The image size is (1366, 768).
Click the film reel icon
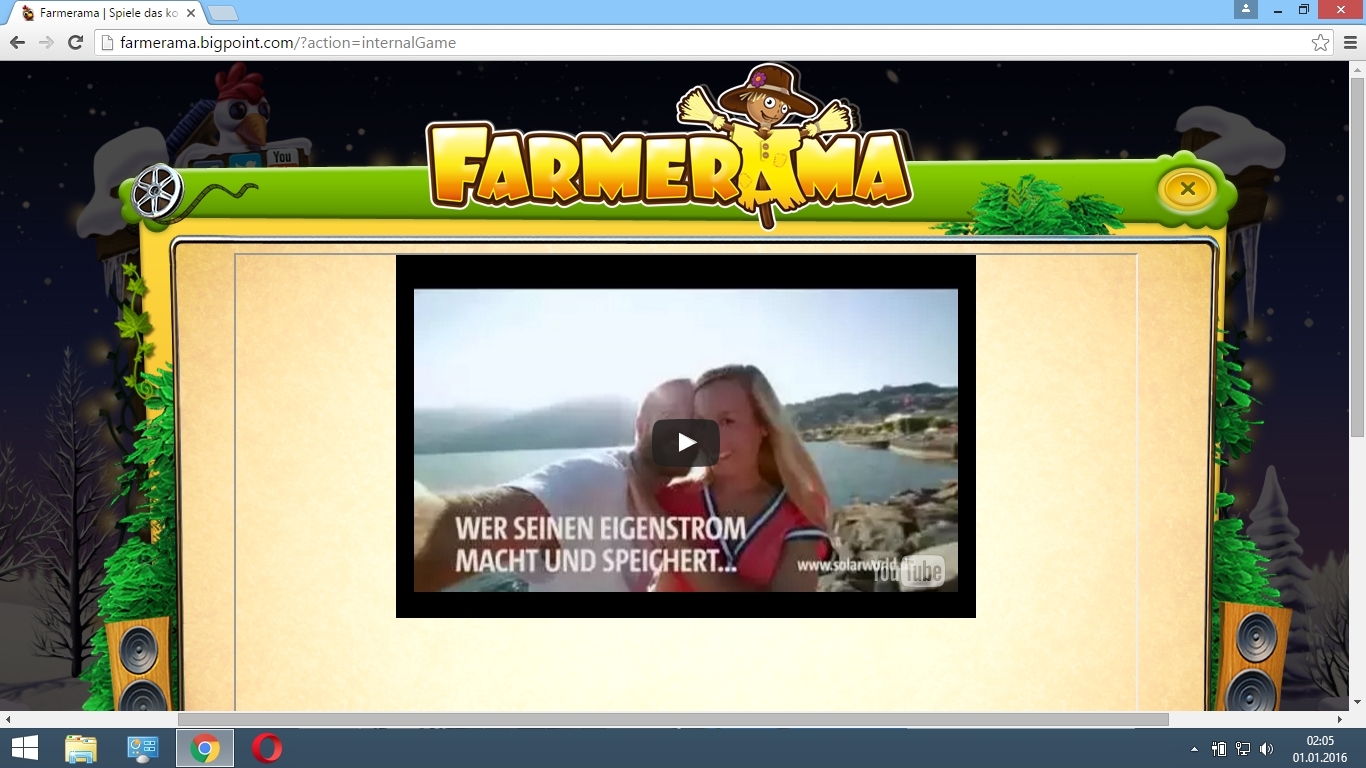(x=157, y=190)
